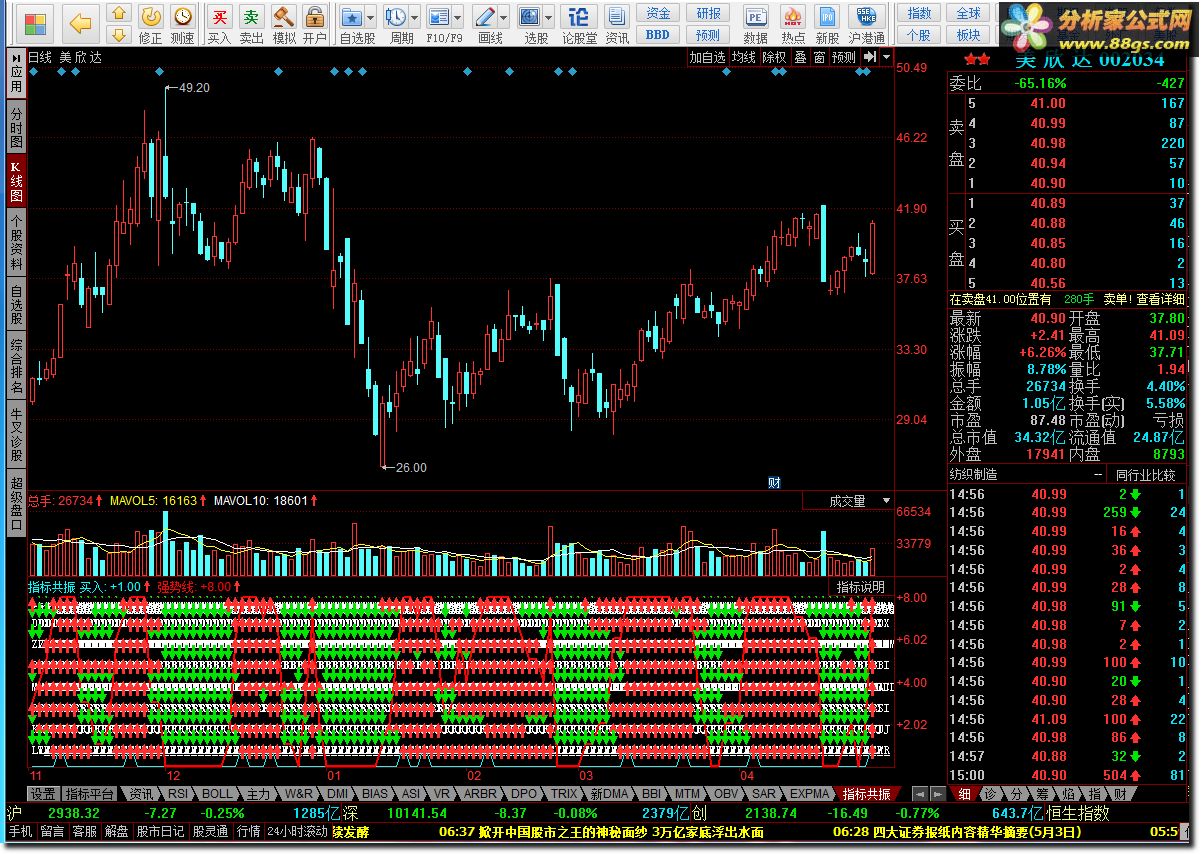Expand F10/F9 dropdown arrow
Screen dimensions: 1201x854
[457, 19]
